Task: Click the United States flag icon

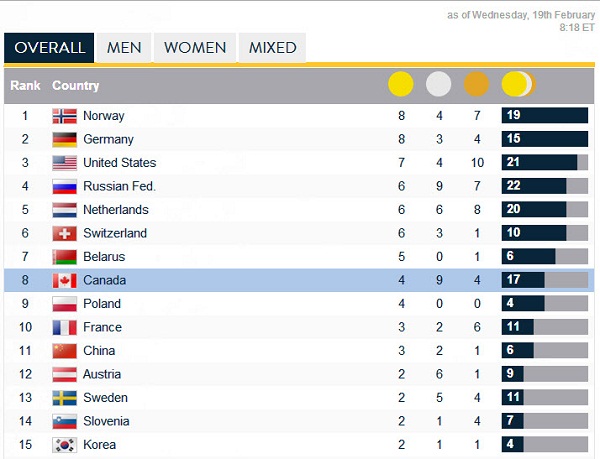Action: (65, 163)
